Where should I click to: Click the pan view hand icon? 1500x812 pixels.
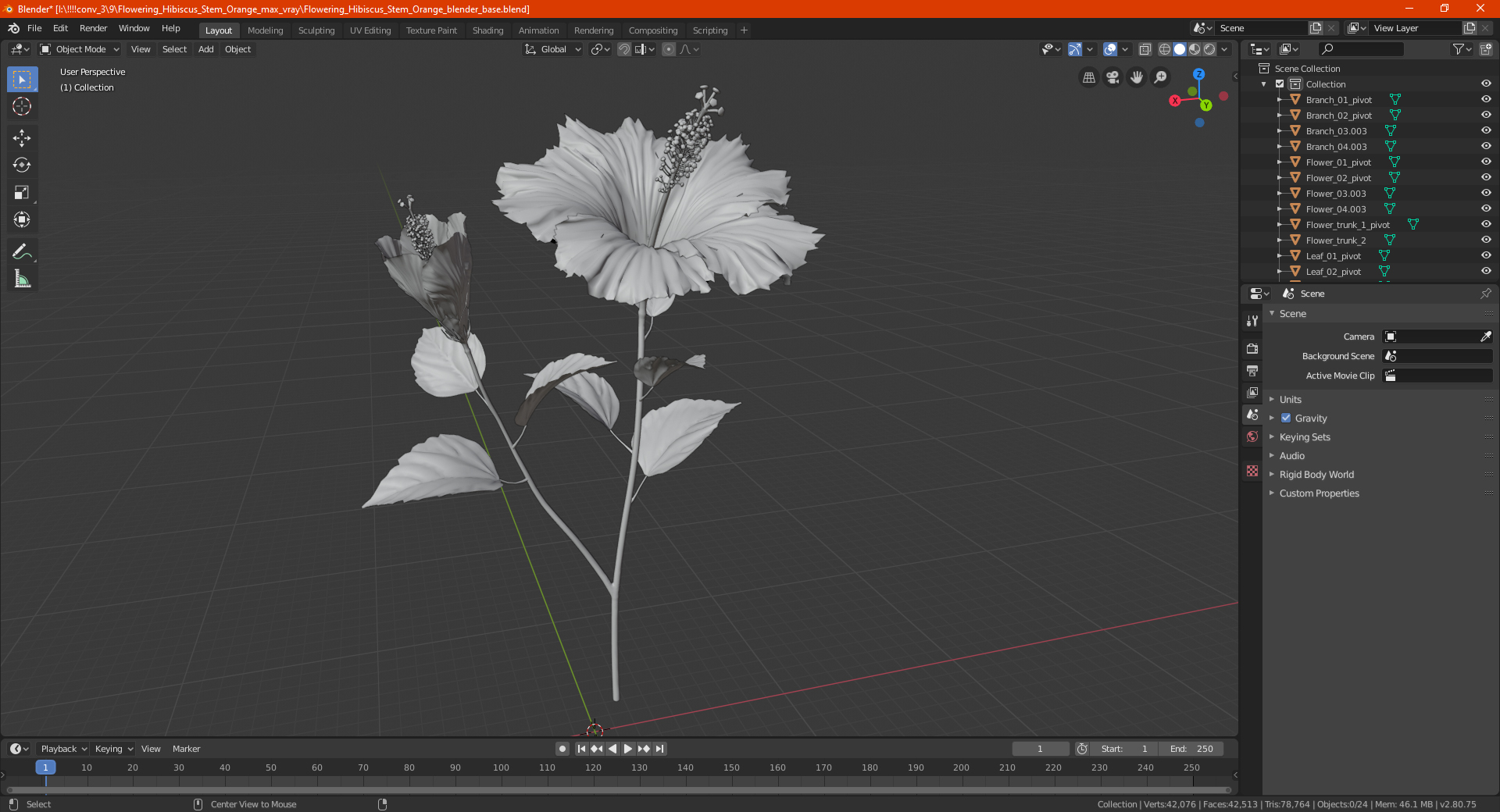[1137, 77]
